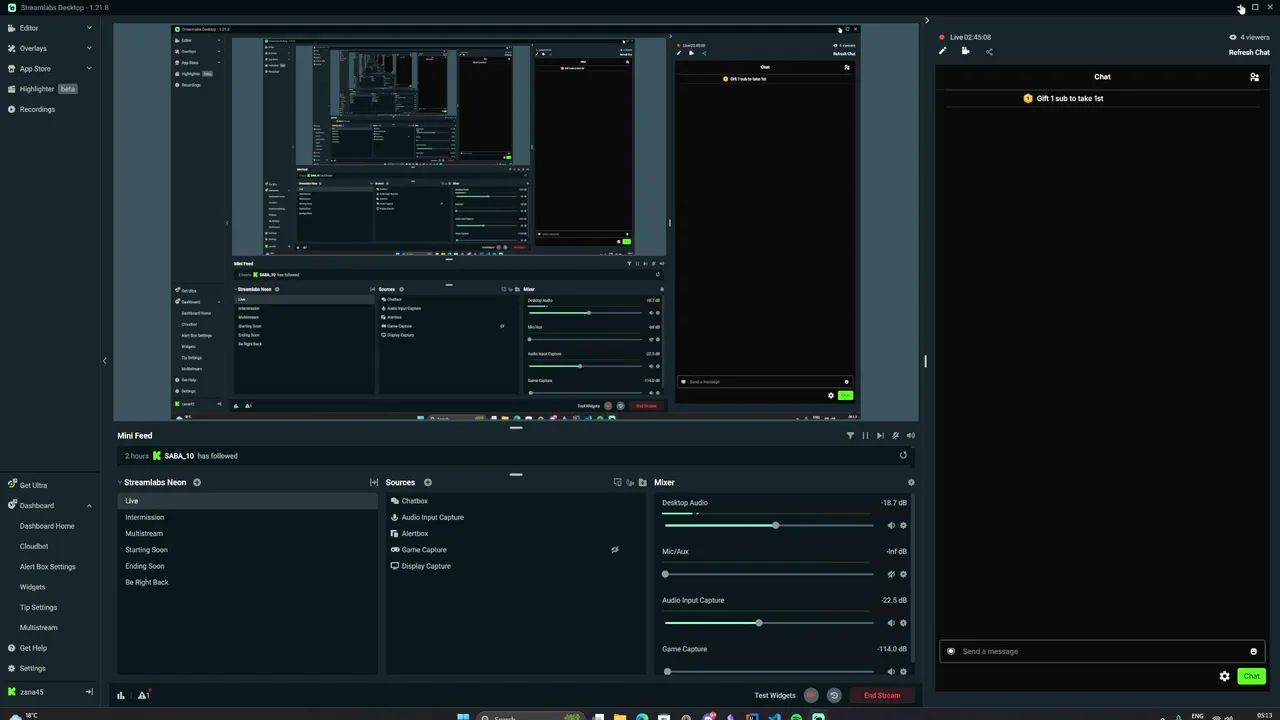Expand the Editor sidebar section
The height and width of the screenshot is (720, 1280).
pyautogui.click(x=89, y=28)
